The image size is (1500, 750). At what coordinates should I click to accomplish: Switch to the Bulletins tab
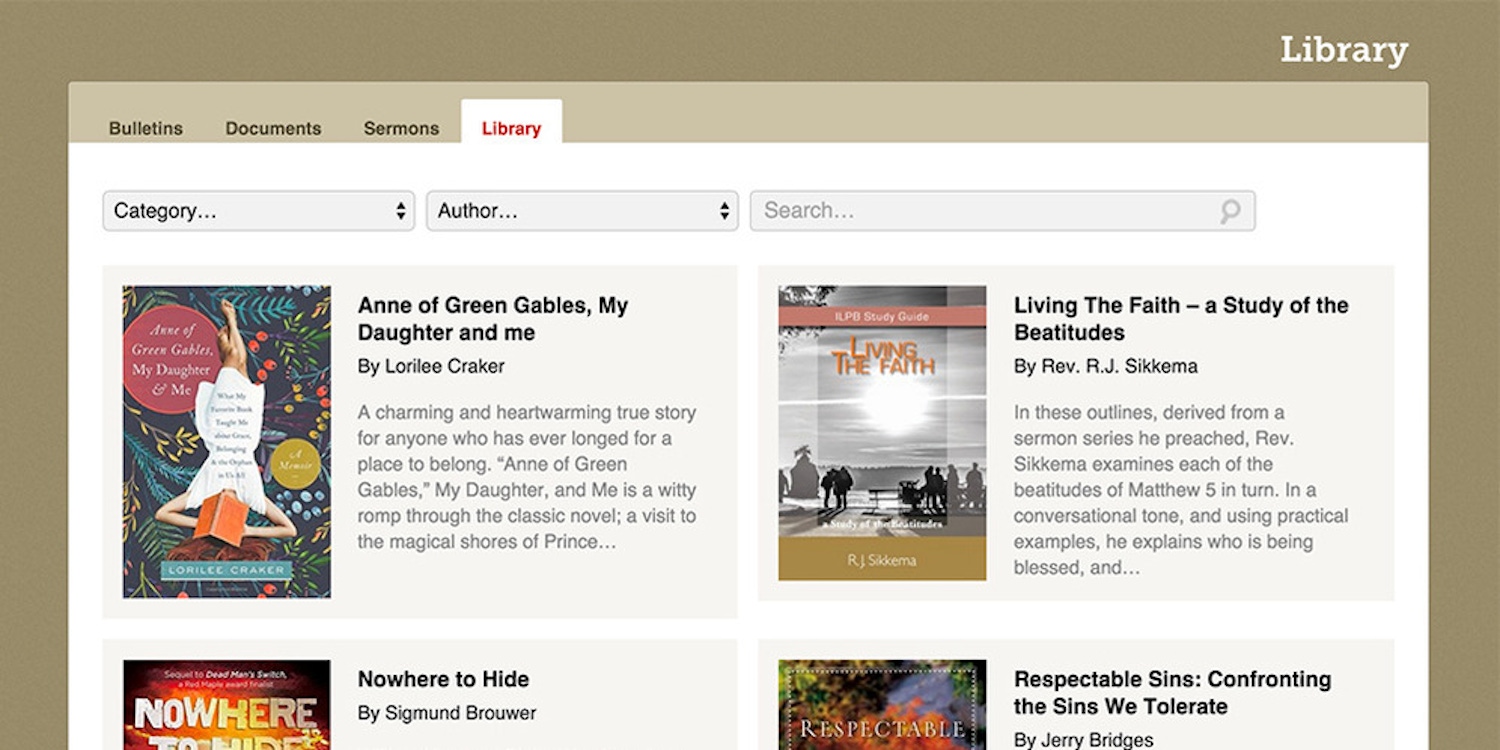146,128
